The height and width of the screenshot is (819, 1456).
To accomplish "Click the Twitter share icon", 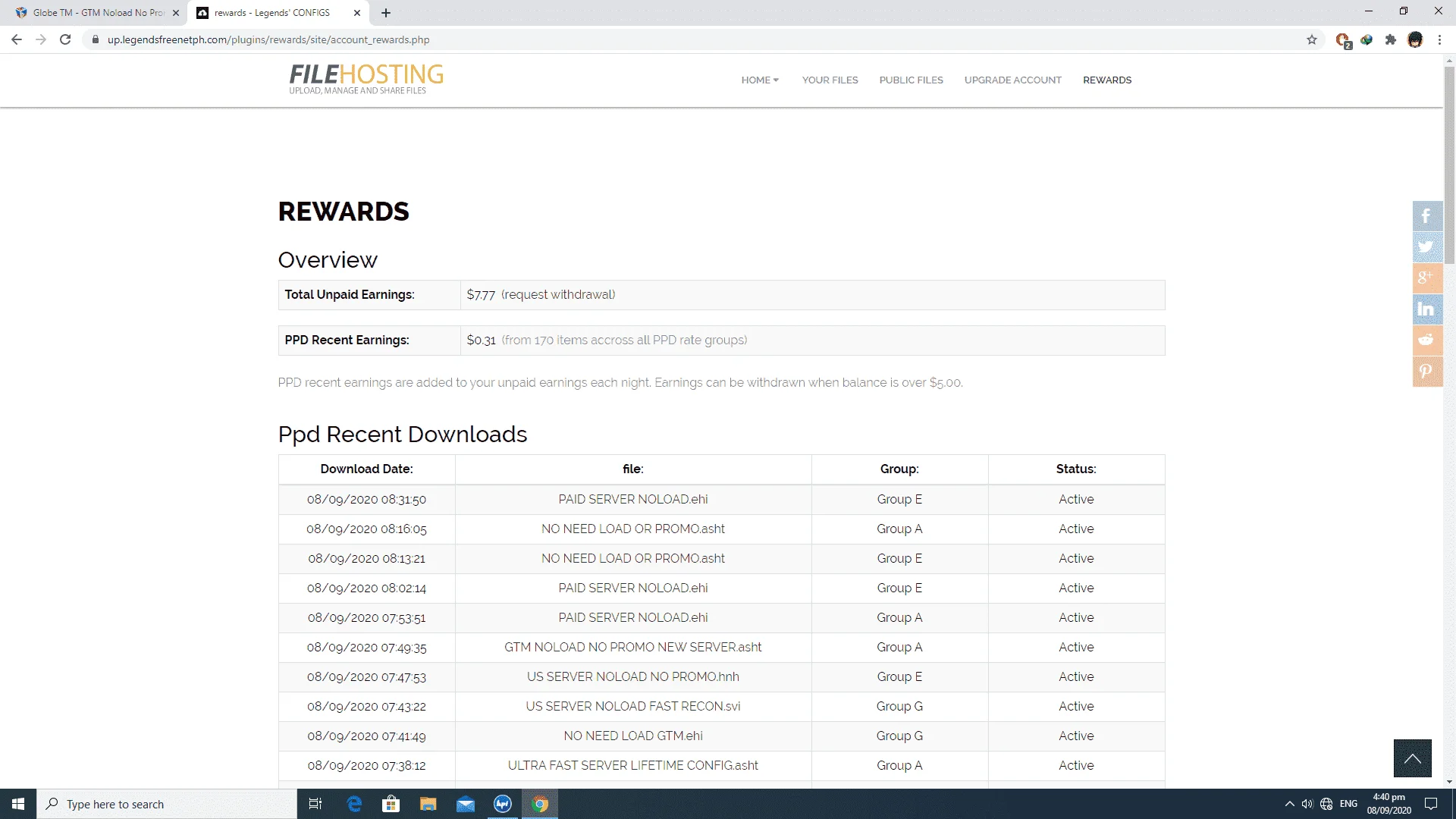I will [x=1427, y=247].
